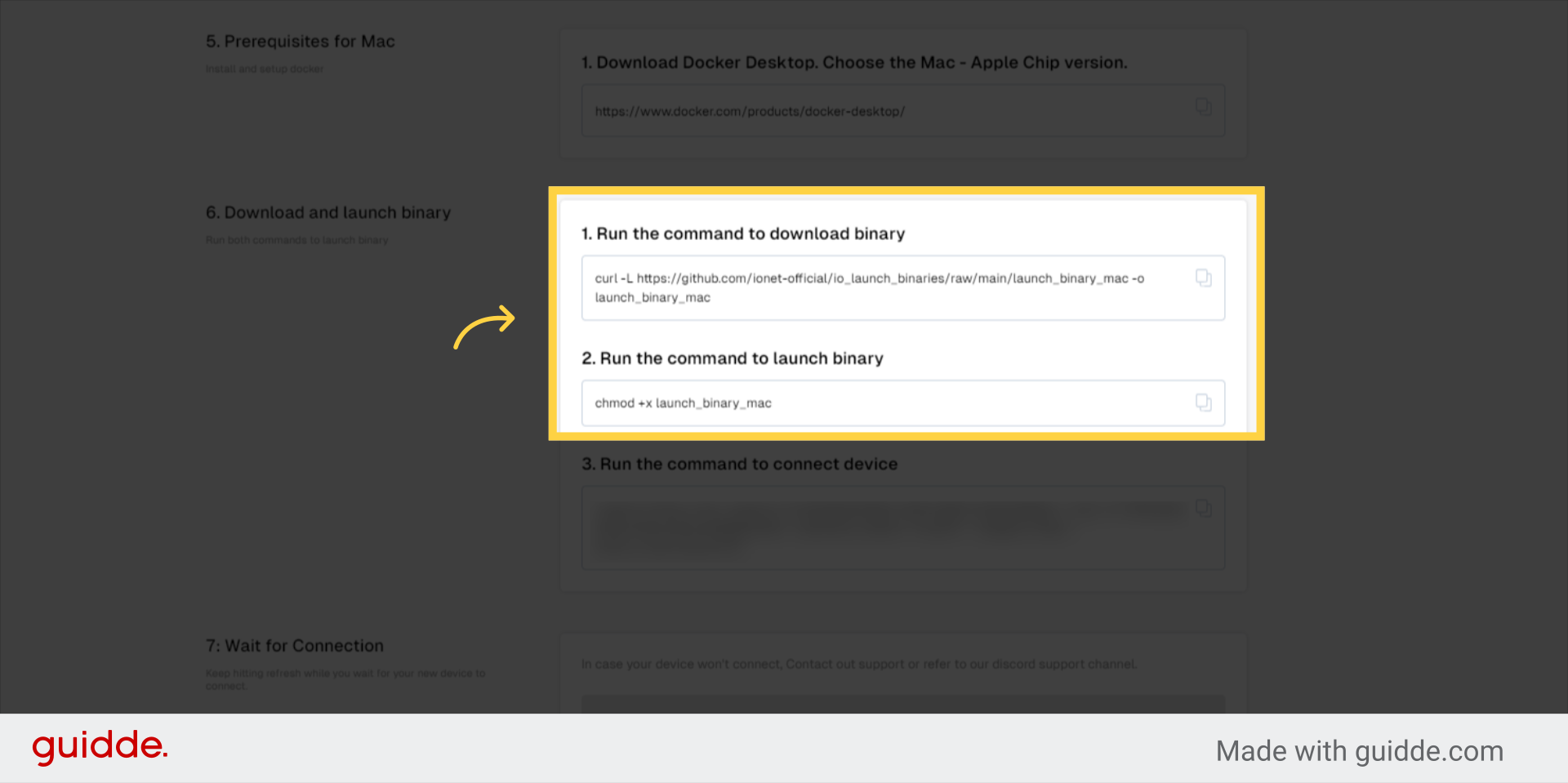
Task: Click the chmod +x launch_binary_mac box
Action: point(903,403)
